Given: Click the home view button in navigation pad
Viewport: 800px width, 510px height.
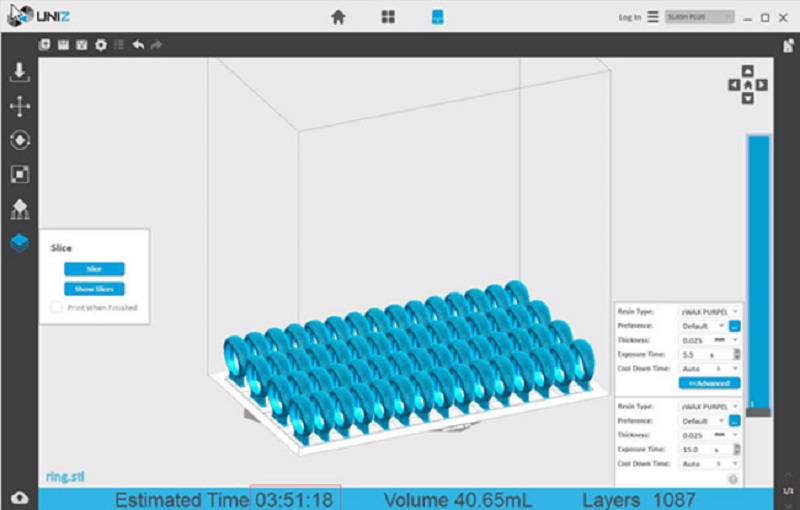Looking at the screenshot, I should point(748,85).
